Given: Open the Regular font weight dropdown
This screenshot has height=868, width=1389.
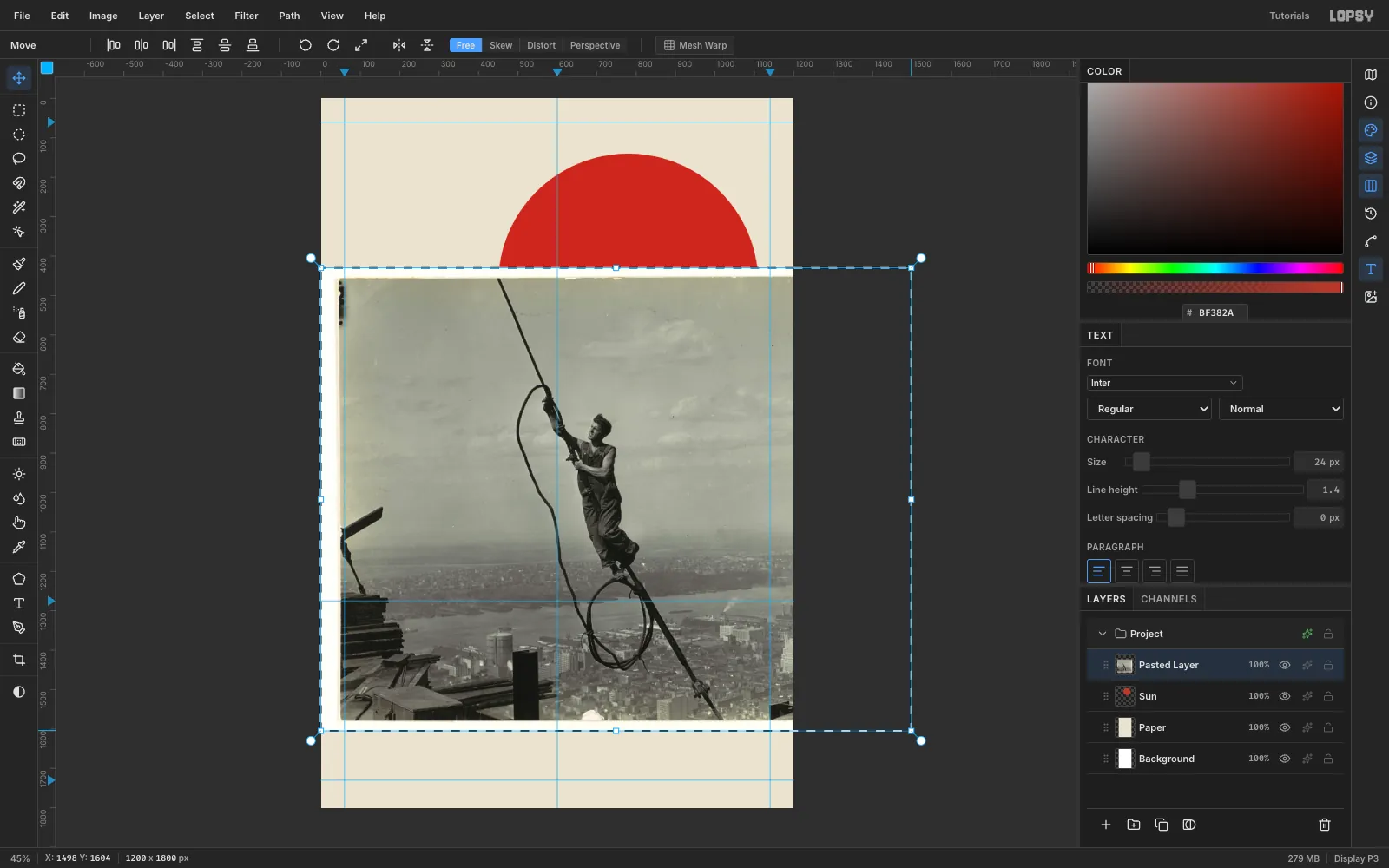Looking at the screenshot, I should coord(1149,409).
